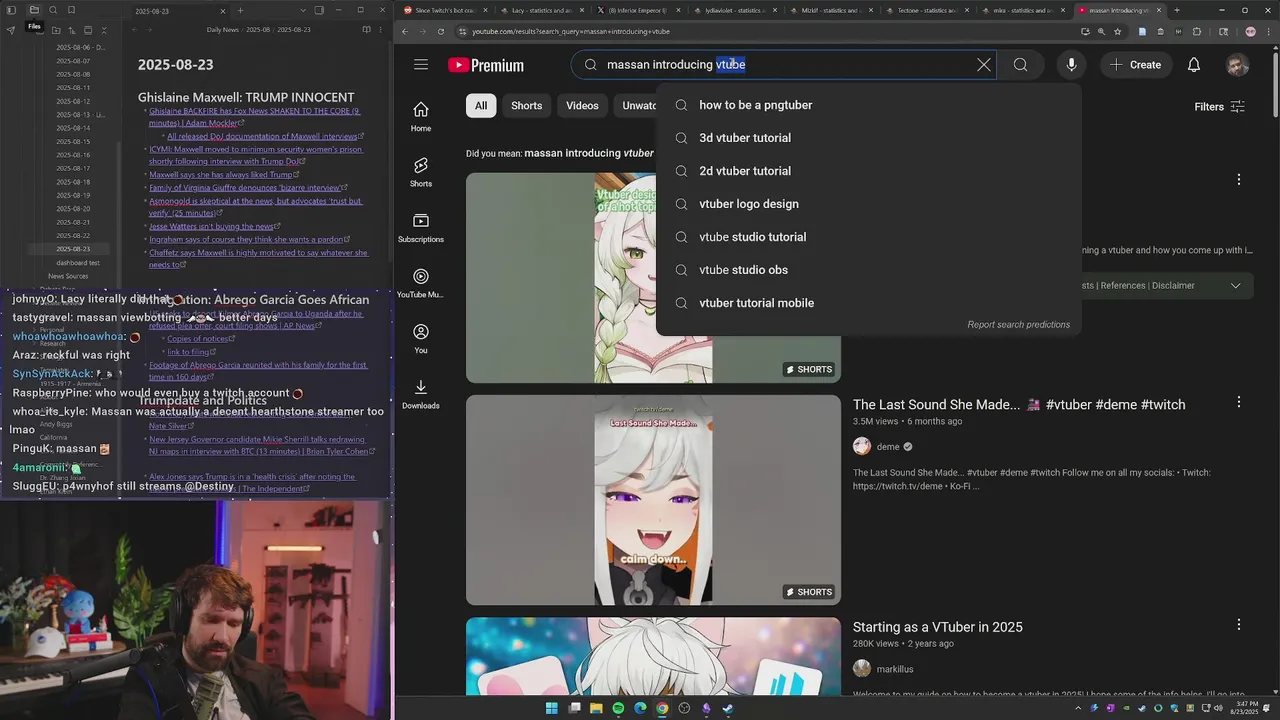Click 'Report search predictions' link
The image size is (1280, 720).
(1018, 325)
